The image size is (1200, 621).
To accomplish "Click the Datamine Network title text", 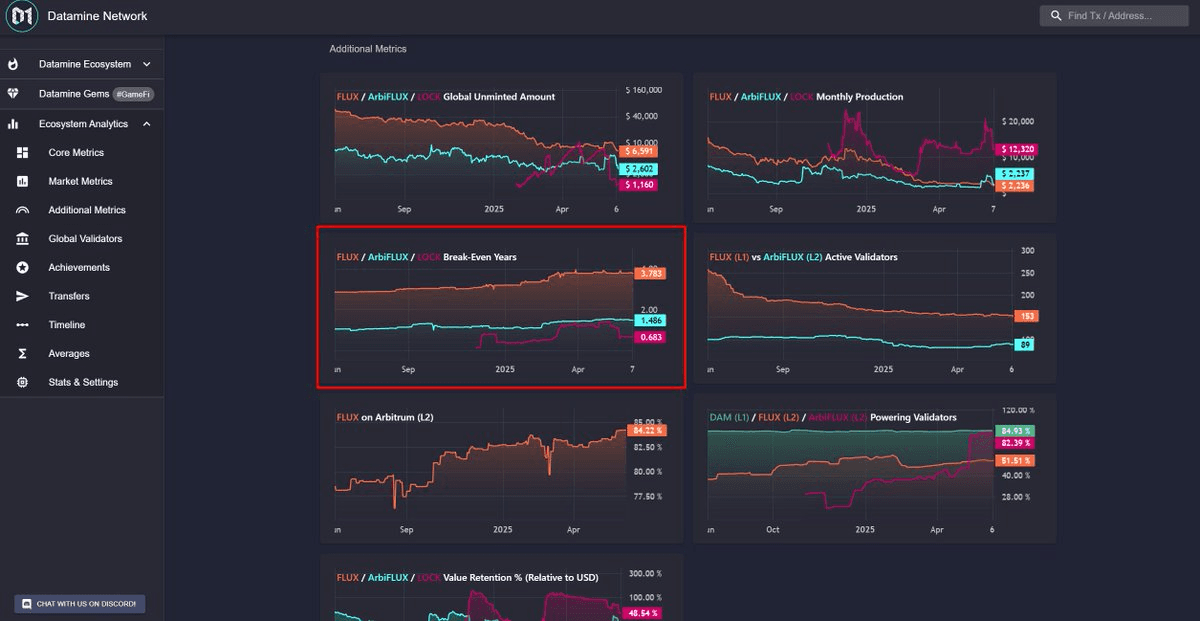I will click(97, 16).
